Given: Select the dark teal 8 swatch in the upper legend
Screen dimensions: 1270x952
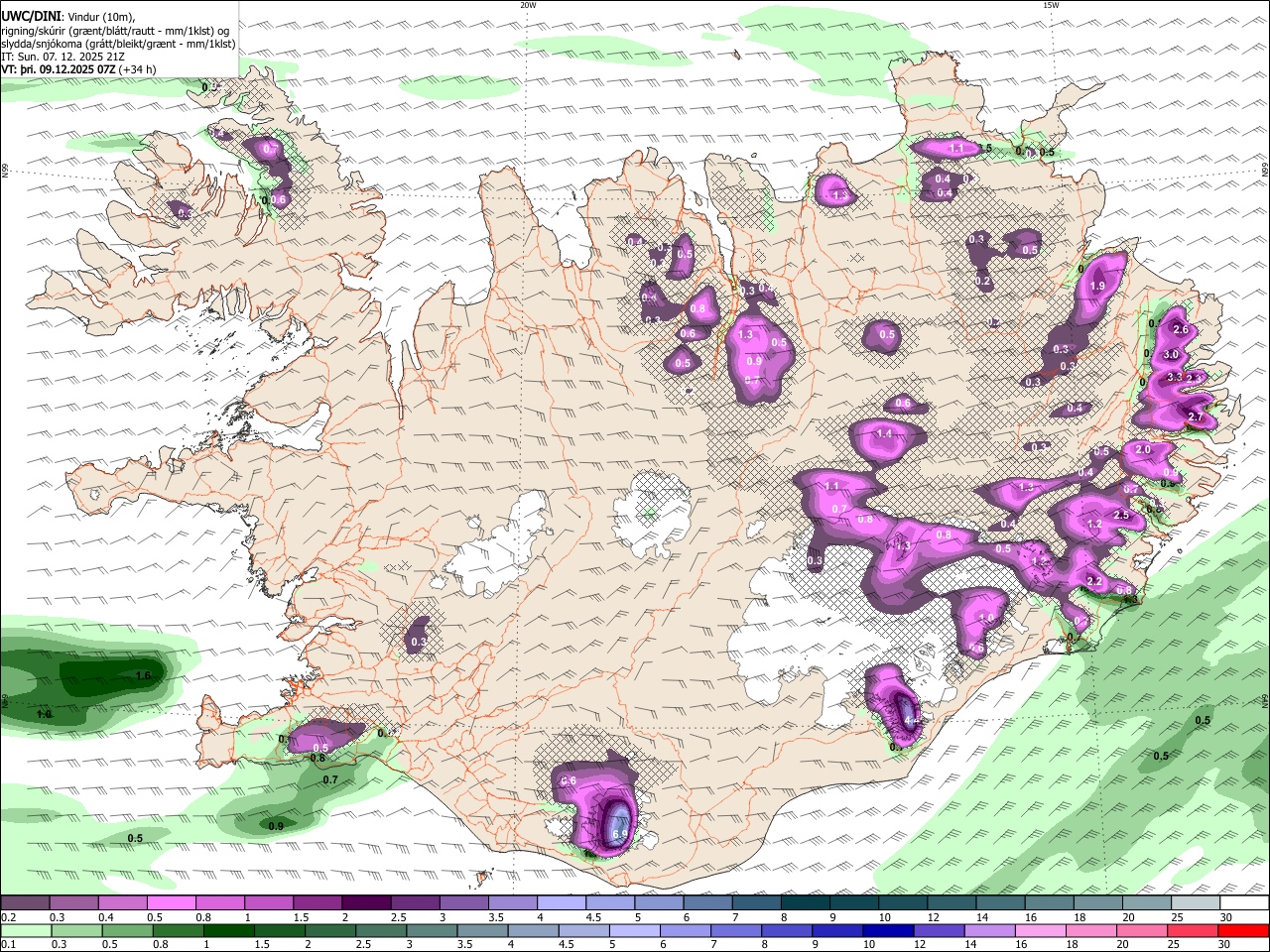Looking at the screenshot, I should click(x=806, y=903).
